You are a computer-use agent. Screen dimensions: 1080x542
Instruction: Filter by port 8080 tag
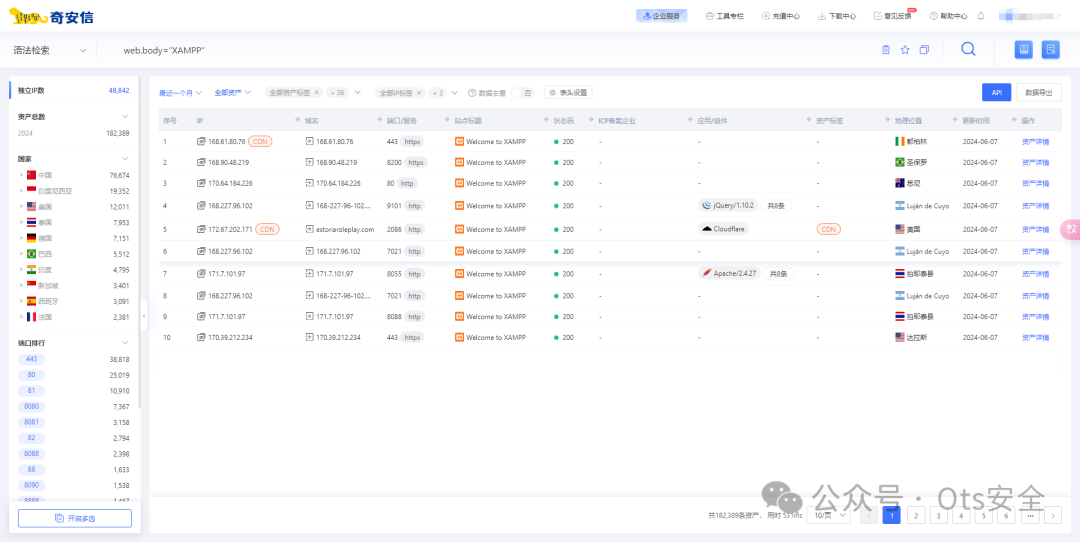tap(32, 406)
